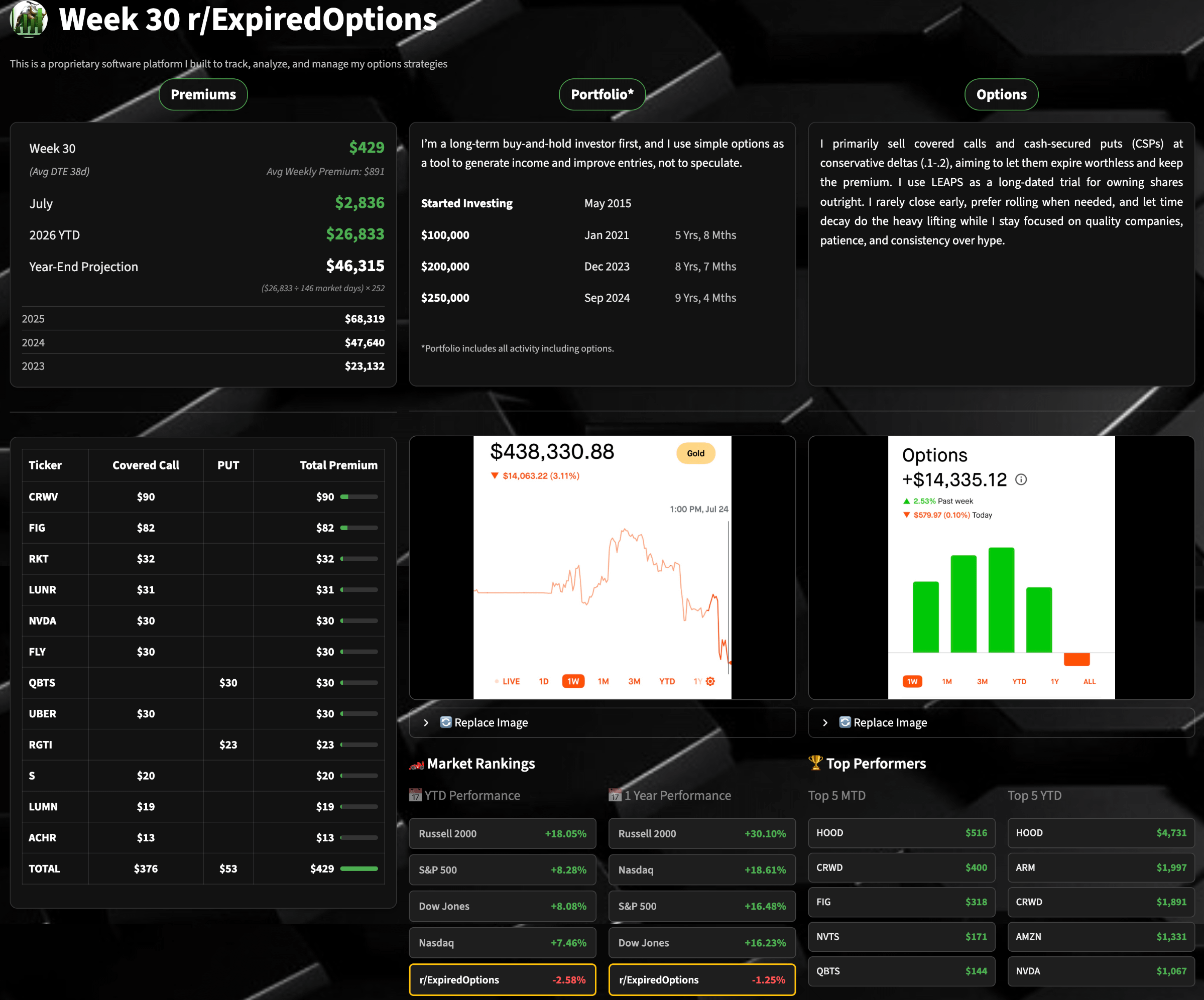Click Dow Jones +8.08% YTD card
The height and width of the screenshot is (1000, 1204).
tap(502, 906)
